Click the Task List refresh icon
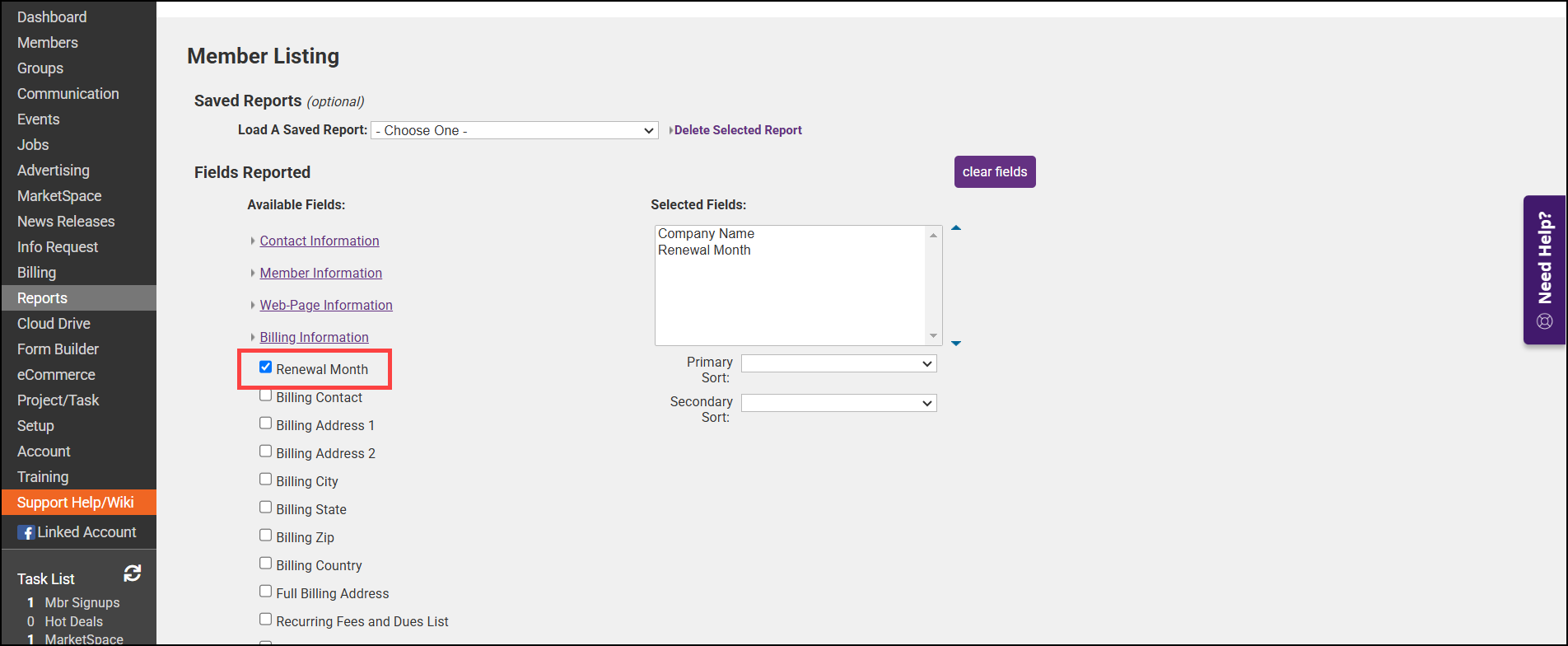The width and height of the screenshot is (1568, 646). pos(133,573)
